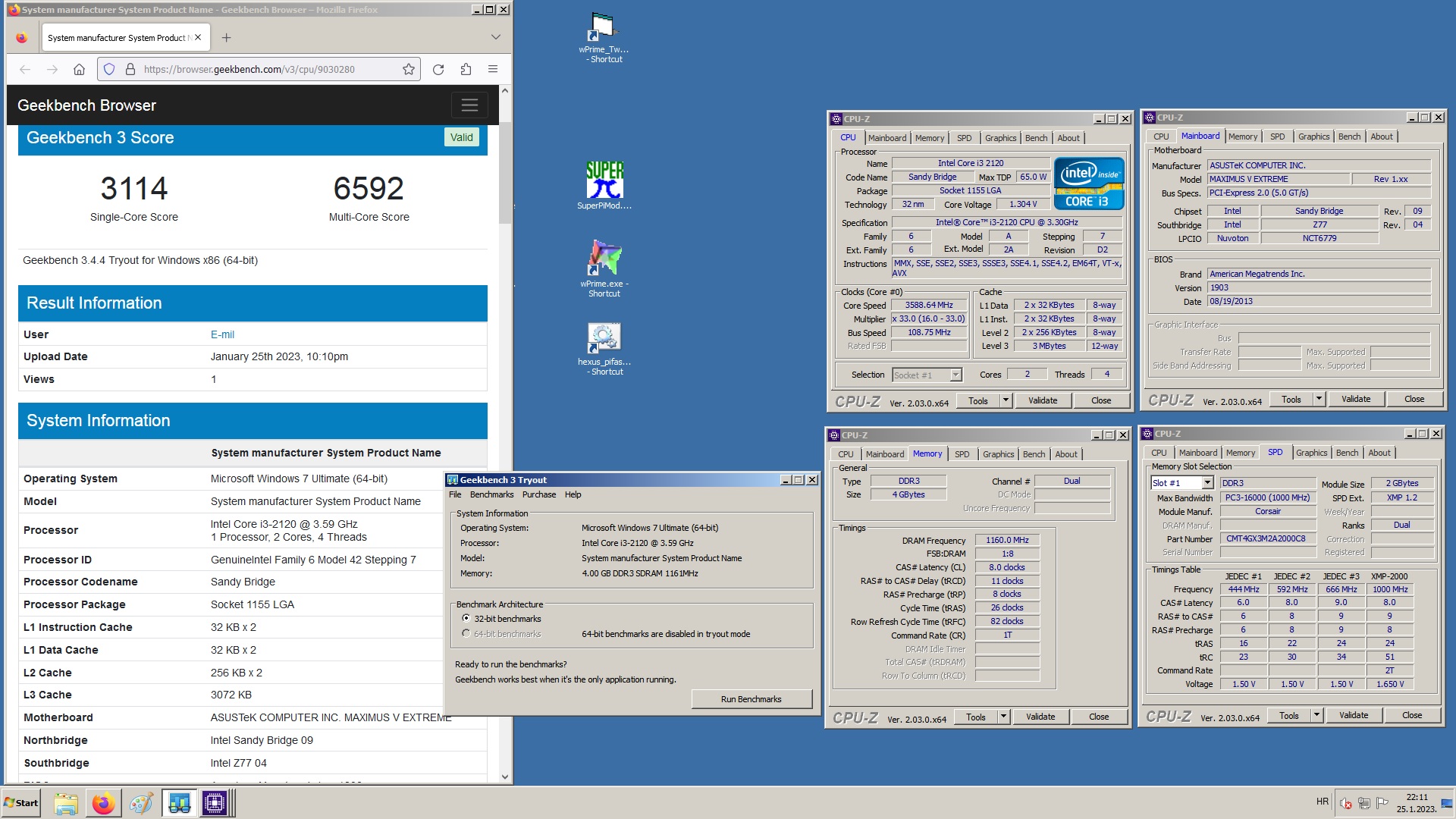Click the Firefox forward arrow
Viewport: 1456px width, 819px height.
[52, 69]
